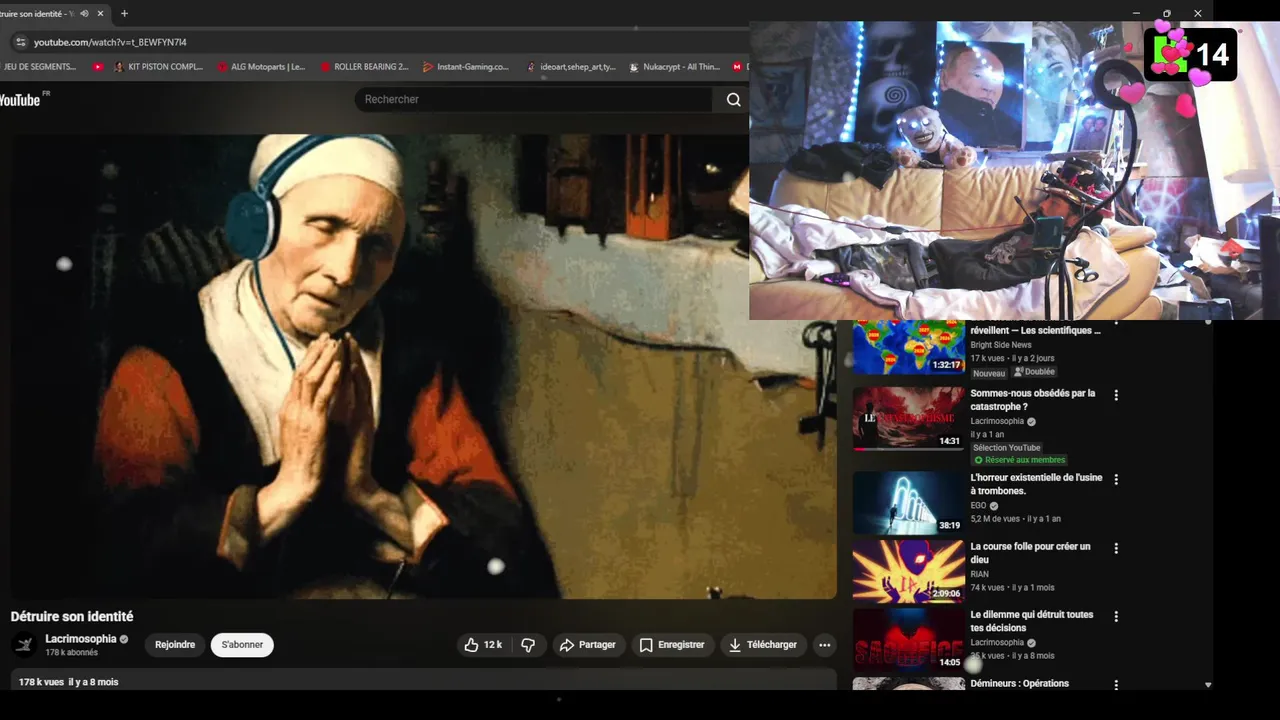The width and height of the screenshot is (1280, 720).
Task: Open the SACRIFICE thumbnail video 14:05
Action: 908,640
